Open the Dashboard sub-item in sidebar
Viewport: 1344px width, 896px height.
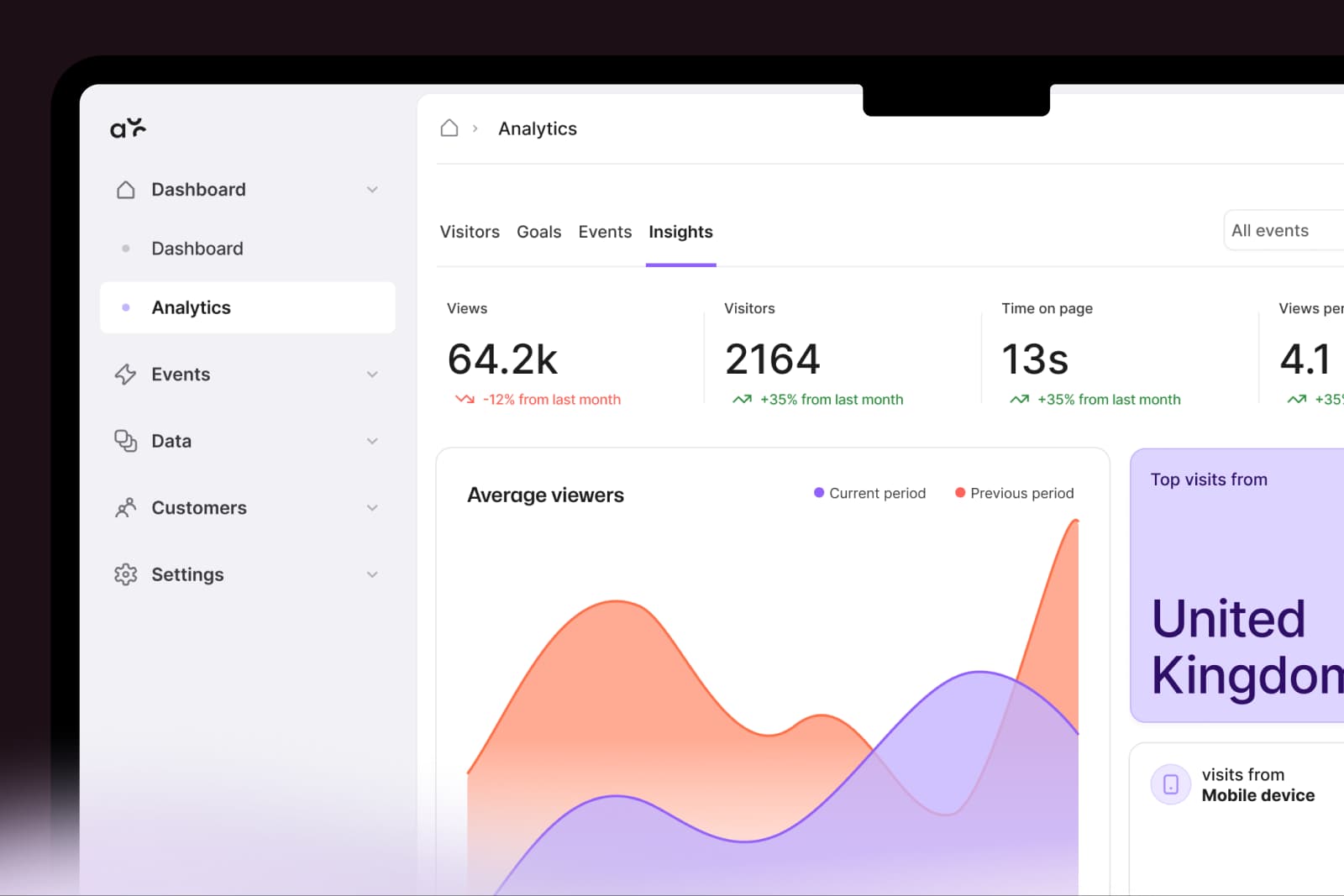click(x=197, y=248)
